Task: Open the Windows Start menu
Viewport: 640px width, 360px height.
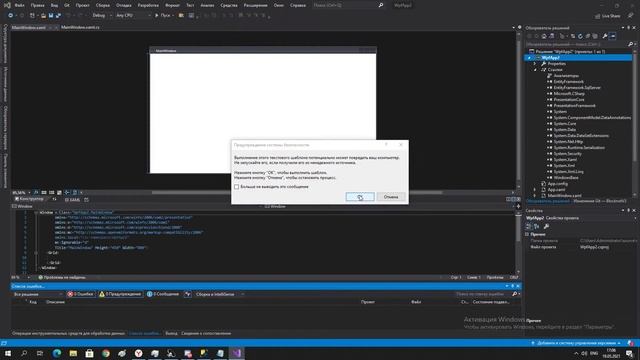Action: click(8, 353)
